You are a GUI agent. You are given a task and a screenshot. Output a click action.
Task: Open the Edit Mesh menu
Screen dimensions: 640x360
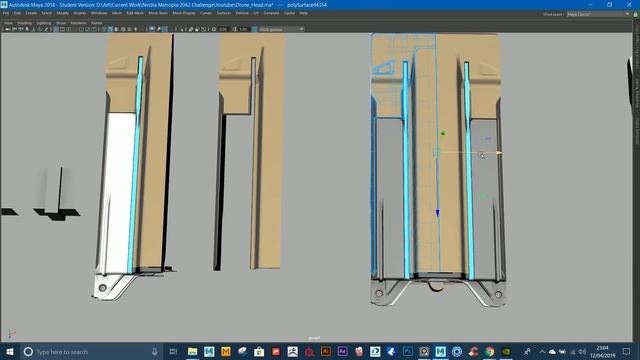pyautogui.click(x=135, y=13)
